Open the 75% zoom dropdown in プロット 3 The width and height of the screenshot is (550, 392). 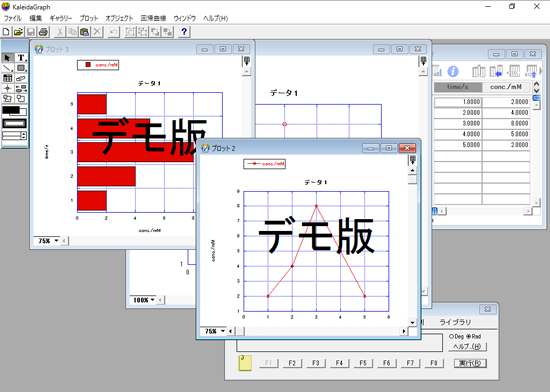(48, 241)
